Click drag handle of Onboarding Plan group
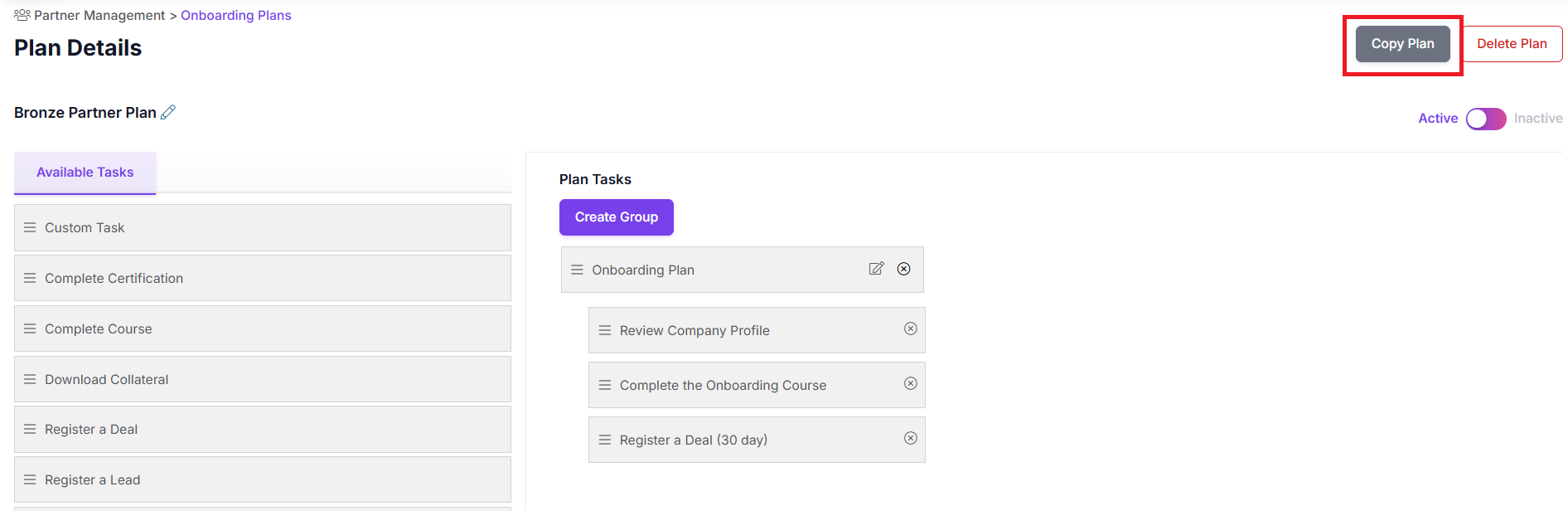 [x=578, y=270]
